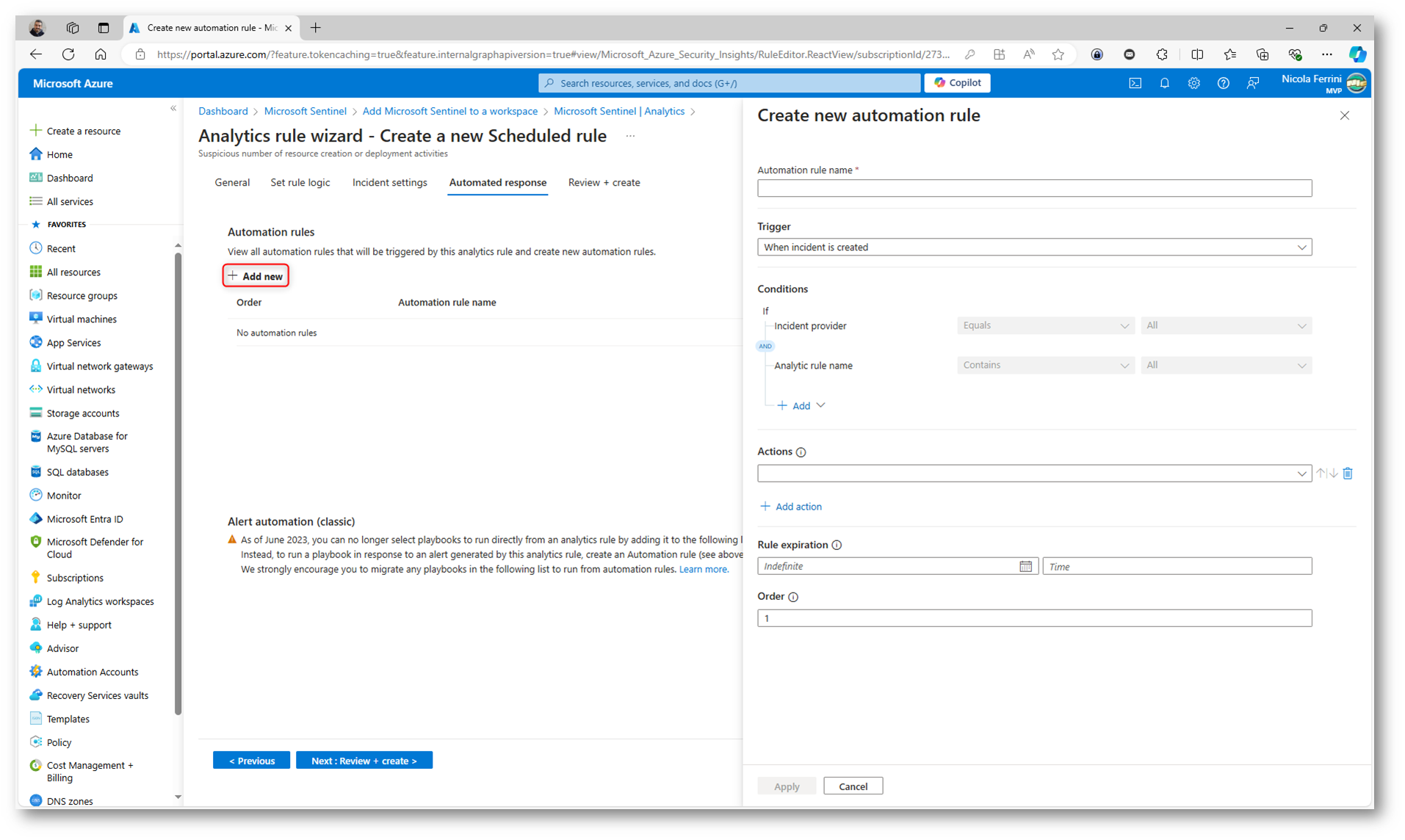The width and height of the screenshot is (1405, 840).
Task: Click the Copilot button
Action: point(957,83)
